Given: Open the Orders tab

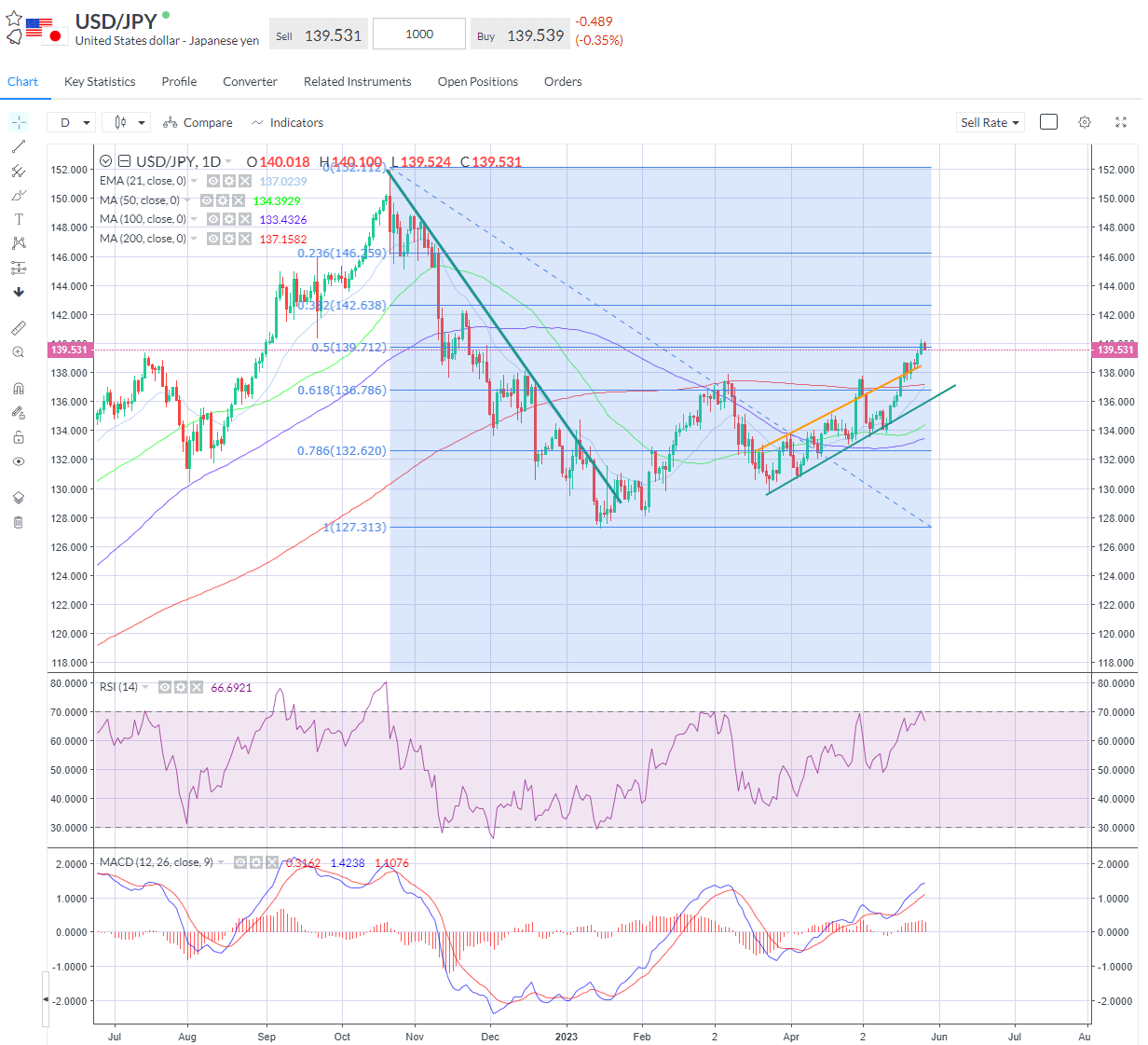Looking at the screenshot, I should tap(563, 82).
